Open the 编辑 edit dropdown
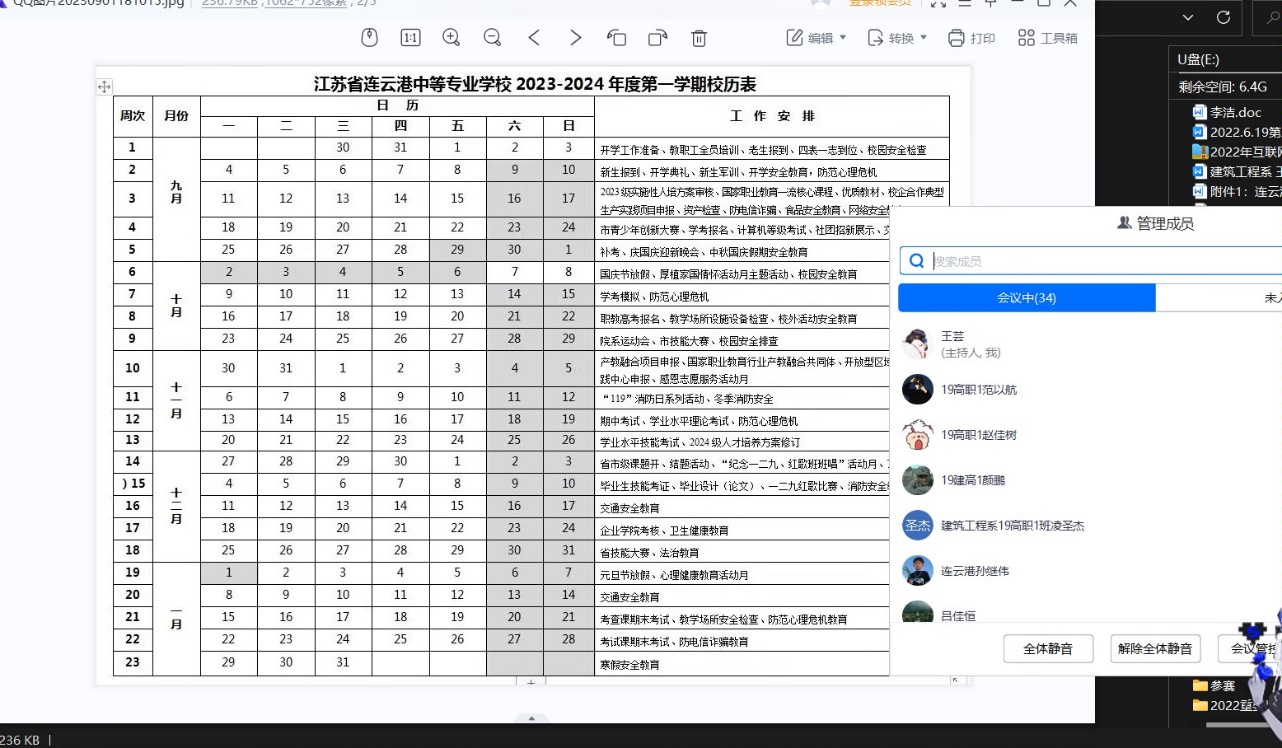The width and height of the screenshot is (1282, 748). (817, 38)
